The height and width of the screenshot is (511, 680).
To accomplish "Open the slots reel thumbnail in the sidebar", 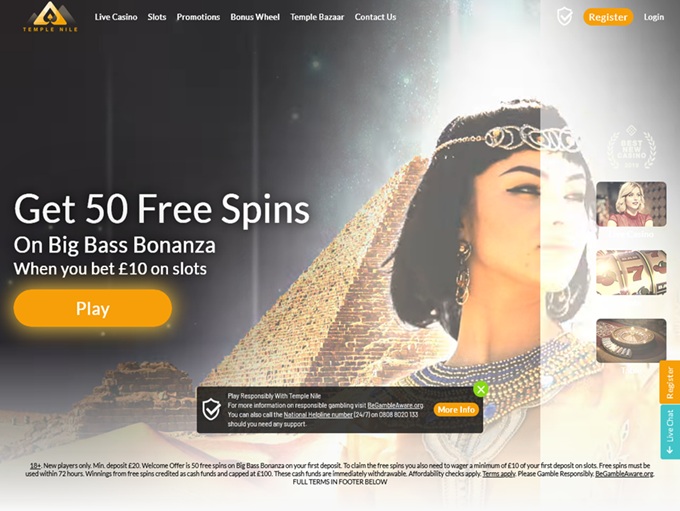I will [631, 272].
